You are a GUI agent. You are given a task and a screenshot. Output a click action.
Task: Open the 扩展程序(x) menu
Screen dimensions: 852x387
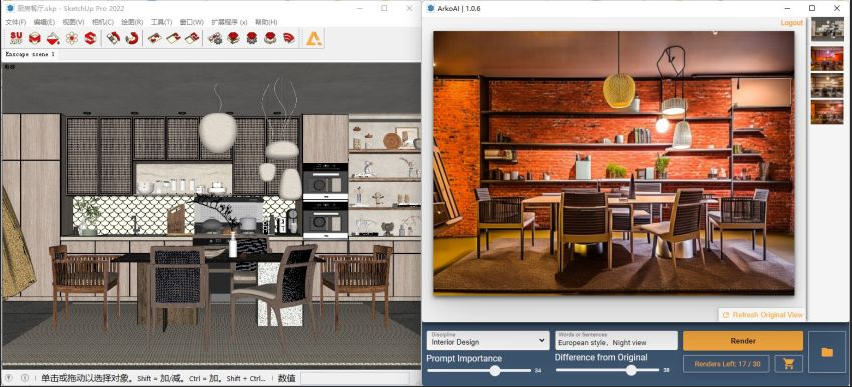pos(229,22)
